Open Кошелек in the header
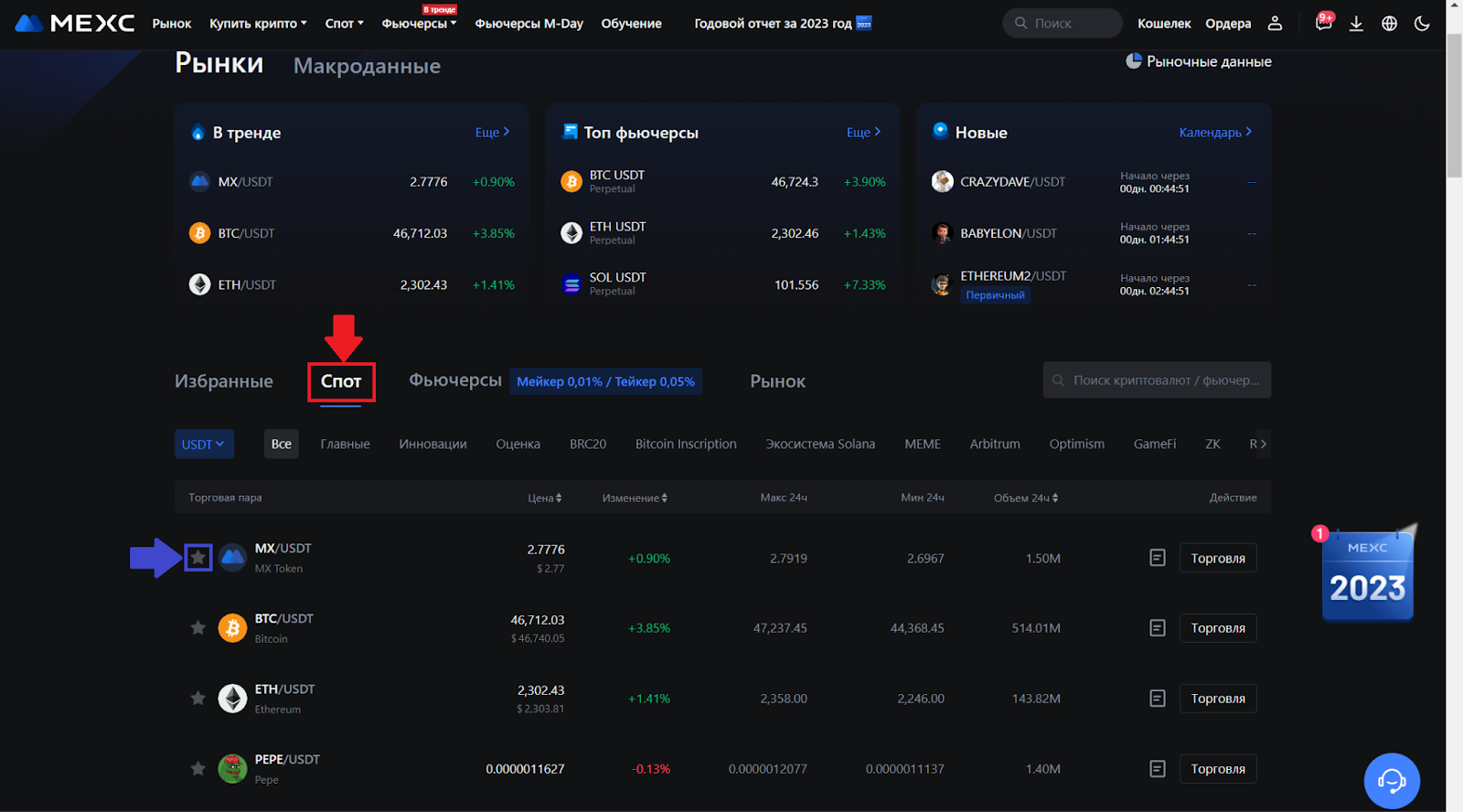The width and height of the screenshot is (1463, 812). 1164,24
